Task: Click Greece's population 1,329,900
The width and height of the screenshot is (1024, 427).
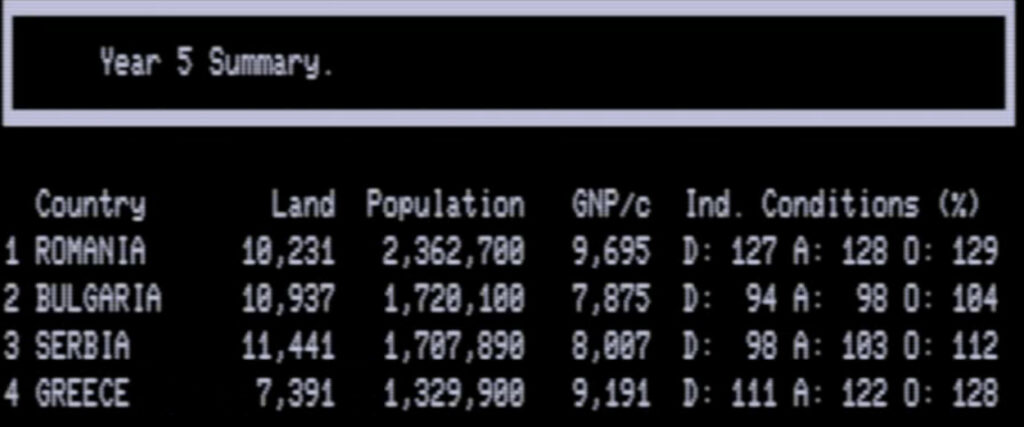Action: tap(454, 394)
